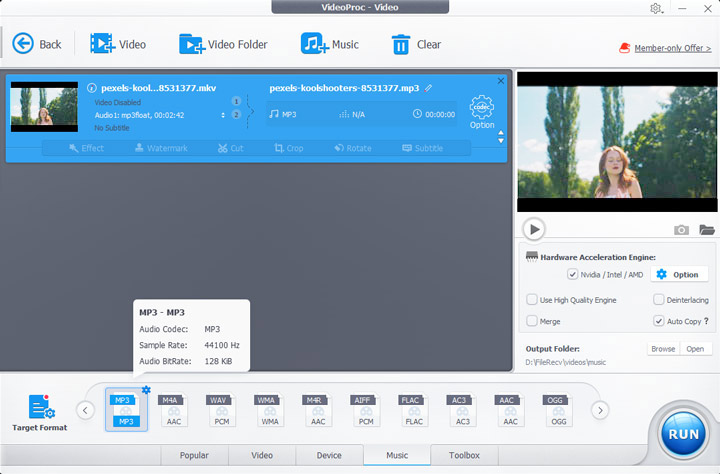Add a Video Folder

(223, 44)
